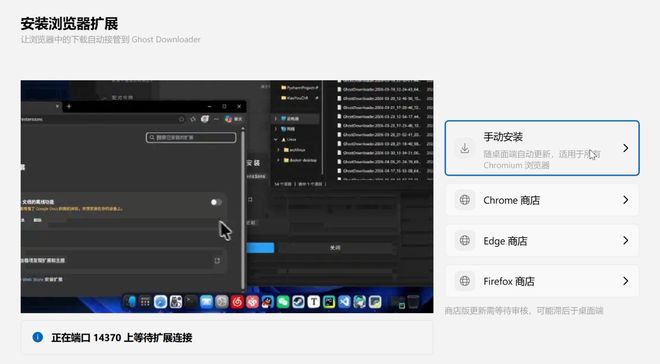660x364 pixels.
Task: Click the blue info icon beside port status
Action: coord(37,337)
